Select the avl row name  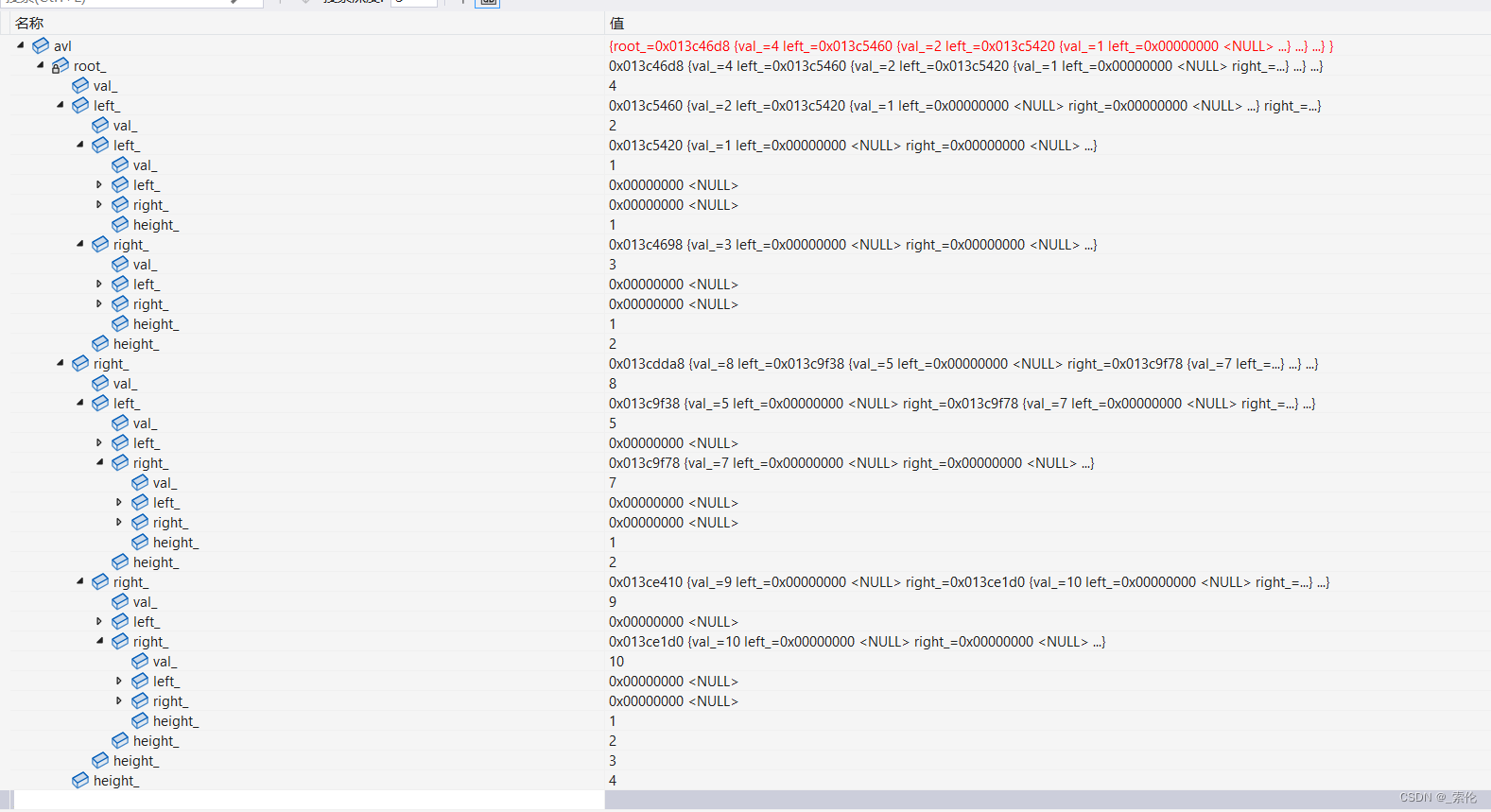pyautogui.click(x=62, y=46)
